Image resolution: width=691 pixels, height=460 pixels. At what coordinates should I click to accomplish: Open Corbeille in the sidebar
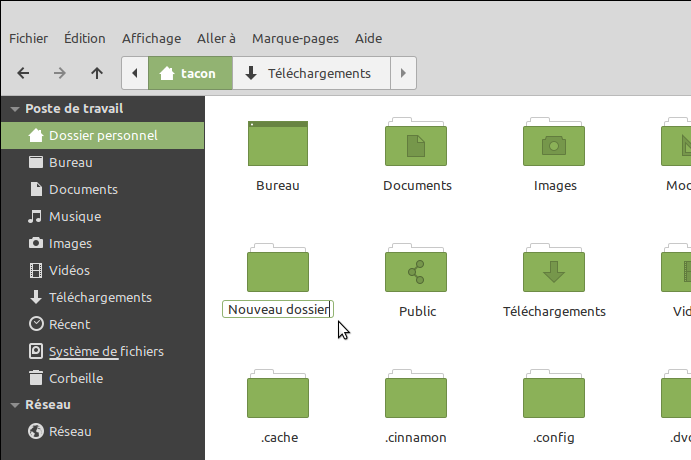click(76, 378)
